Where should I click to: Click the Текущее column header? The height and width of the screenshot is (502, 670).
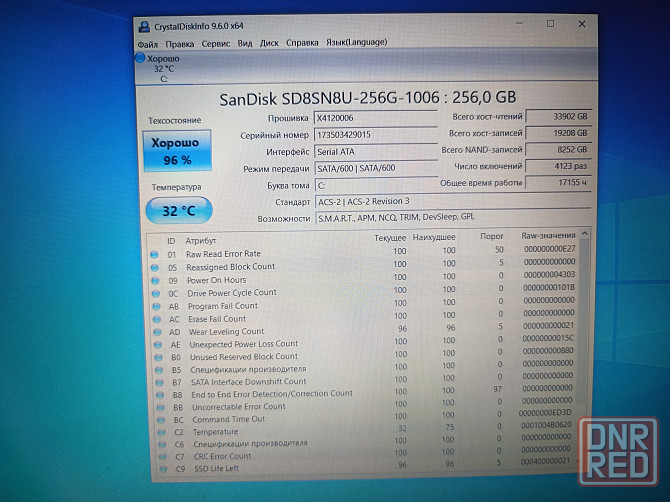click(x=390, y=238)
